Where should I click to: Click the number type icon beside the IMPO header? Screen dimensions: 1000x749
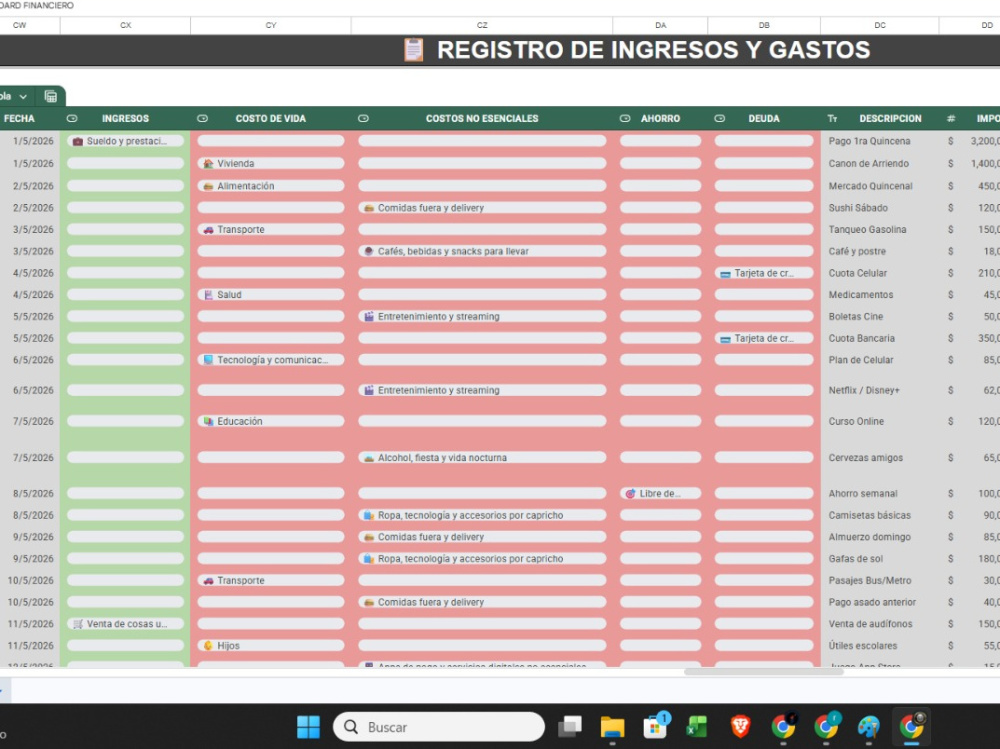click(951, 119)
